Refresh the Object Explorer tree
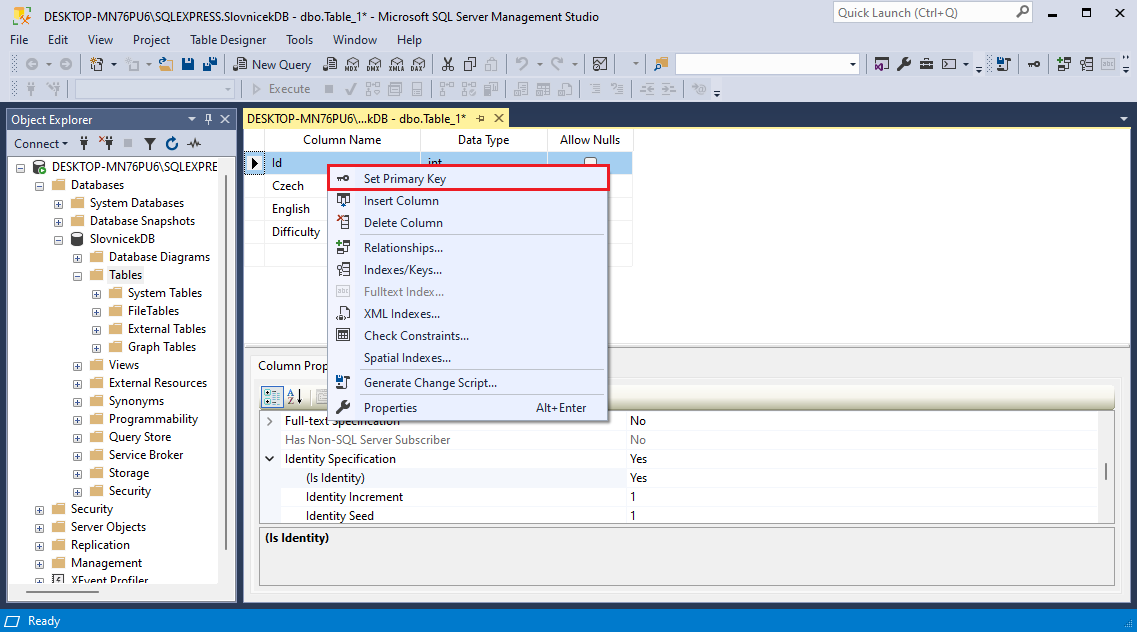 172,144
